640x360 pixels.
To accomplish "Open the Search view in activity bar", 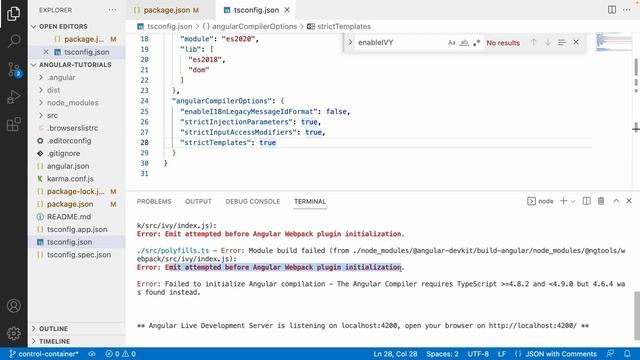I will 13,41.
